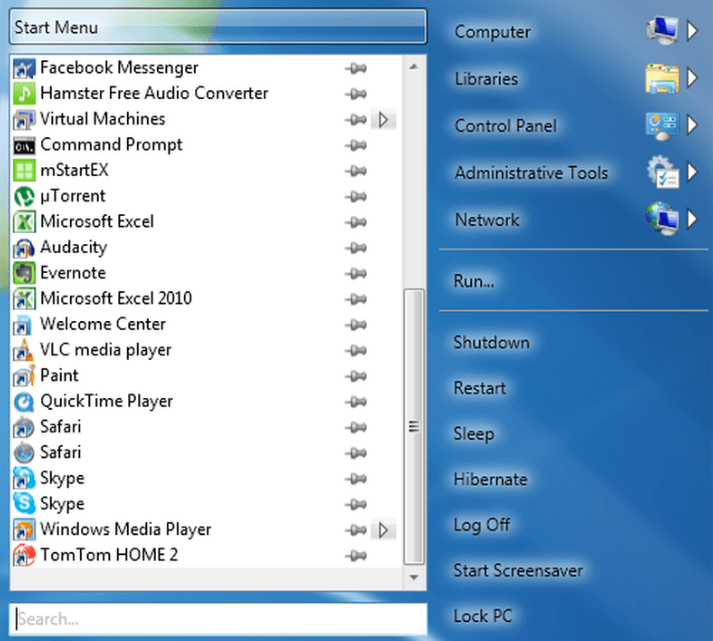Click the Paint icon
Image resolution: width=713 pixels, height=641 pixels.
(24, 376)
